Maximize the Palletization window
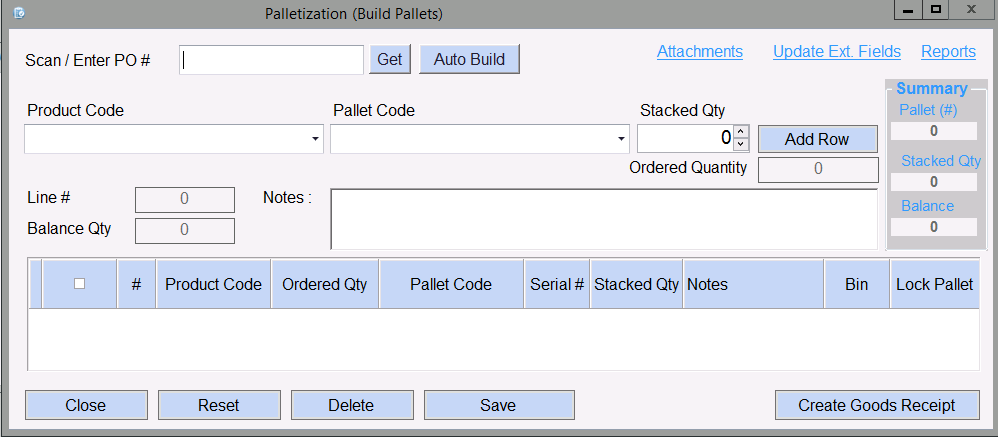The width and height of the screenshot is (998, 437). tap(936, 10)
